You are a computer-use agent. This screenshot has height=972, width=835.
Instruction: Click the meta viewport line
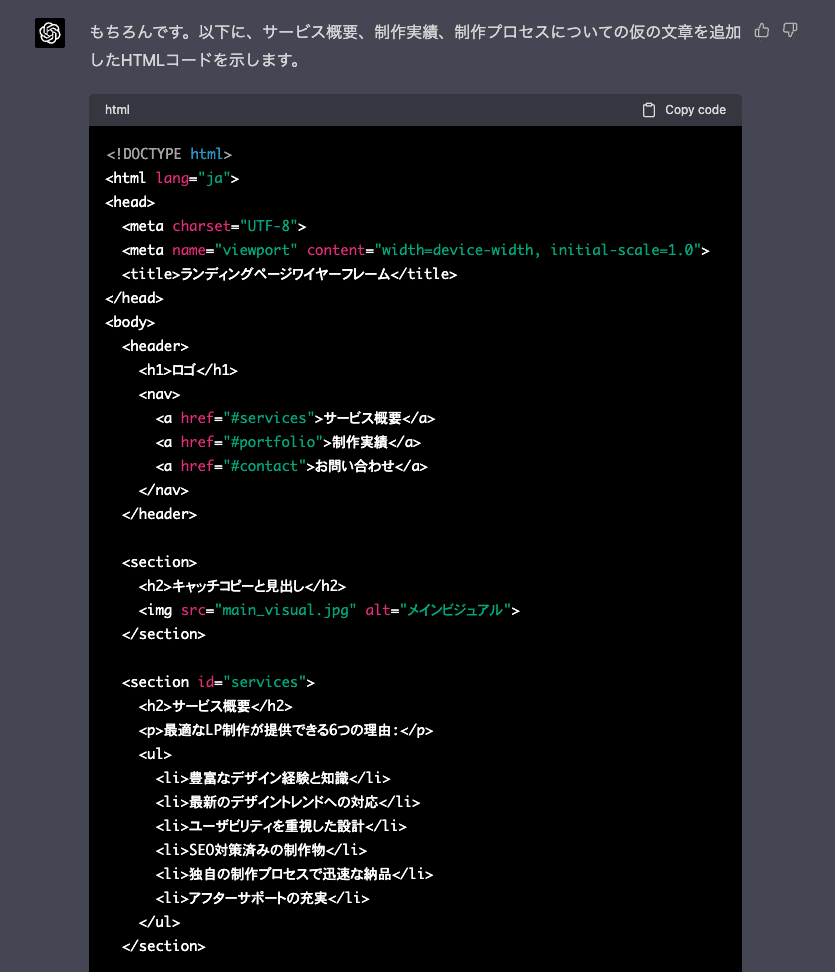(415, 250)
